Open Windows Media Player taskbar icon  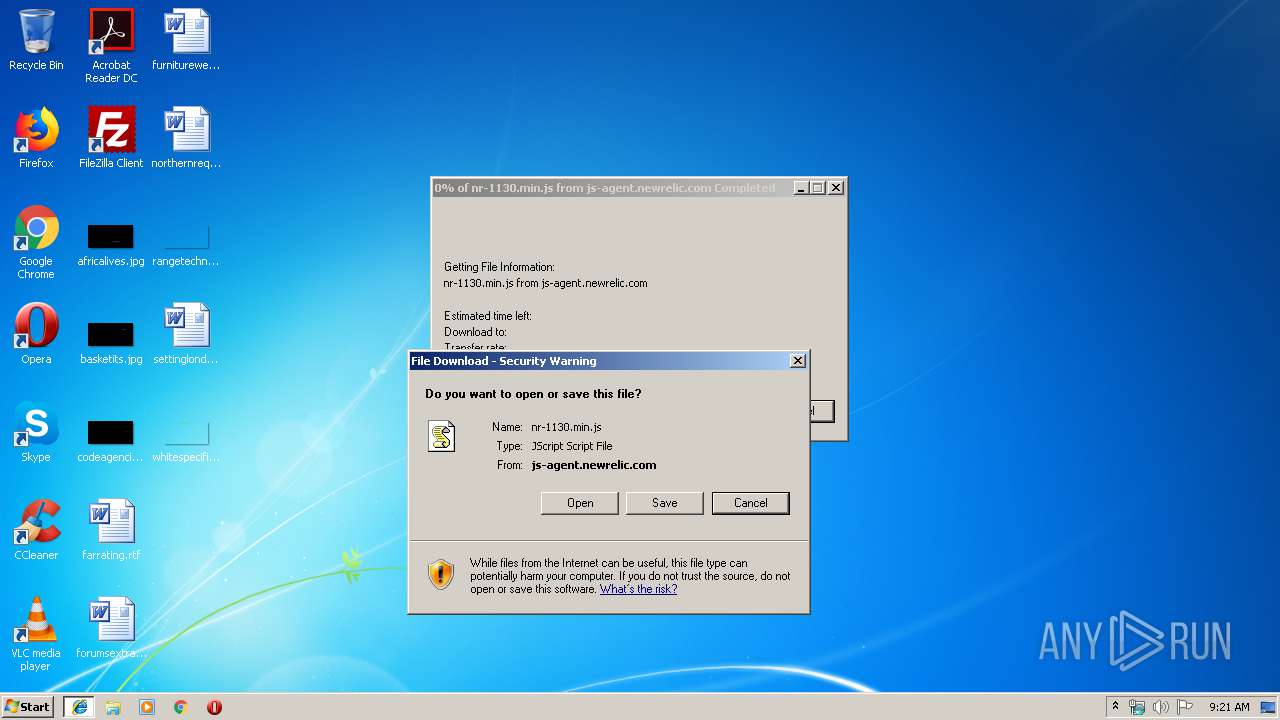pos(147,707)
